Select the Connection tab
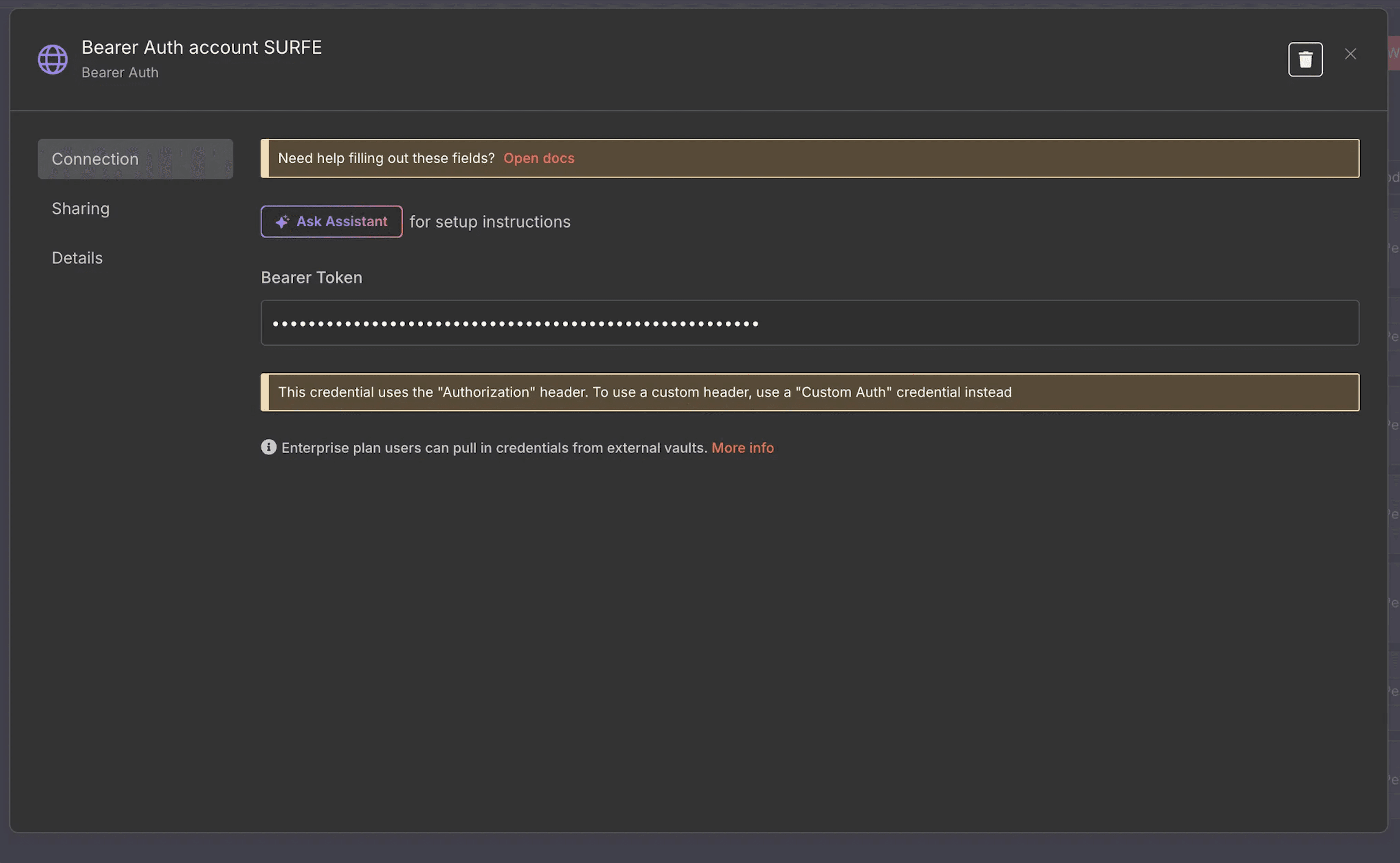This screenshot has width=1400, height=863. [135, 159]
